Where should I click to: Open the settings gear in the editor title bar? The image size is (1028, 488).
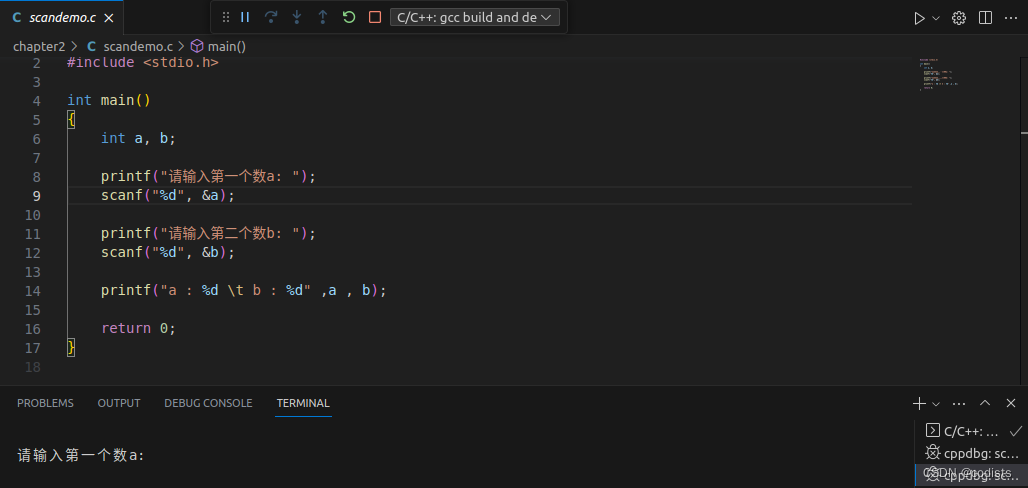(959, 18)
